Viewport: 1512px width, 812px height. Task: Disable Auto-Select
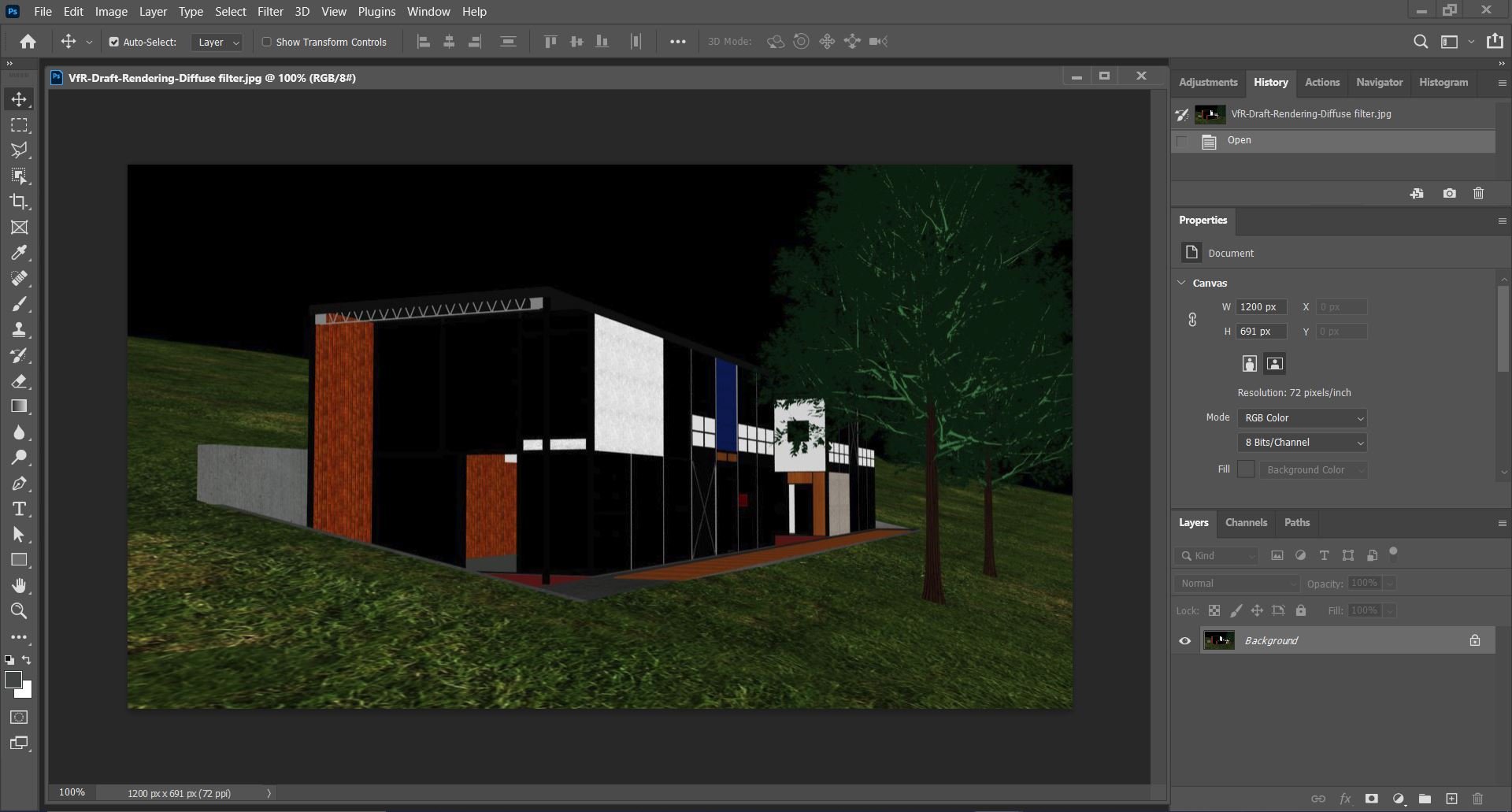point(114,41)
